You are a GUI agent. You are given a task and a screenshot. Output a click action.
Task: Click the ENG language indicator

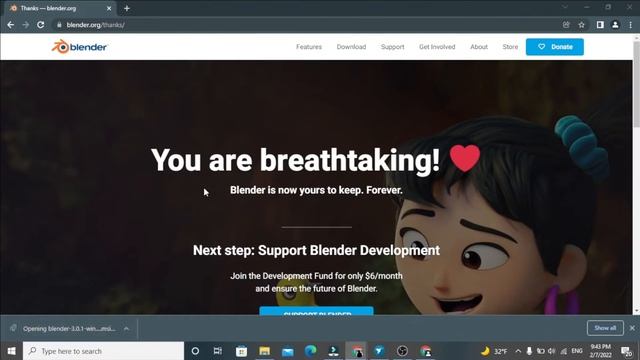tap(577, 351)
